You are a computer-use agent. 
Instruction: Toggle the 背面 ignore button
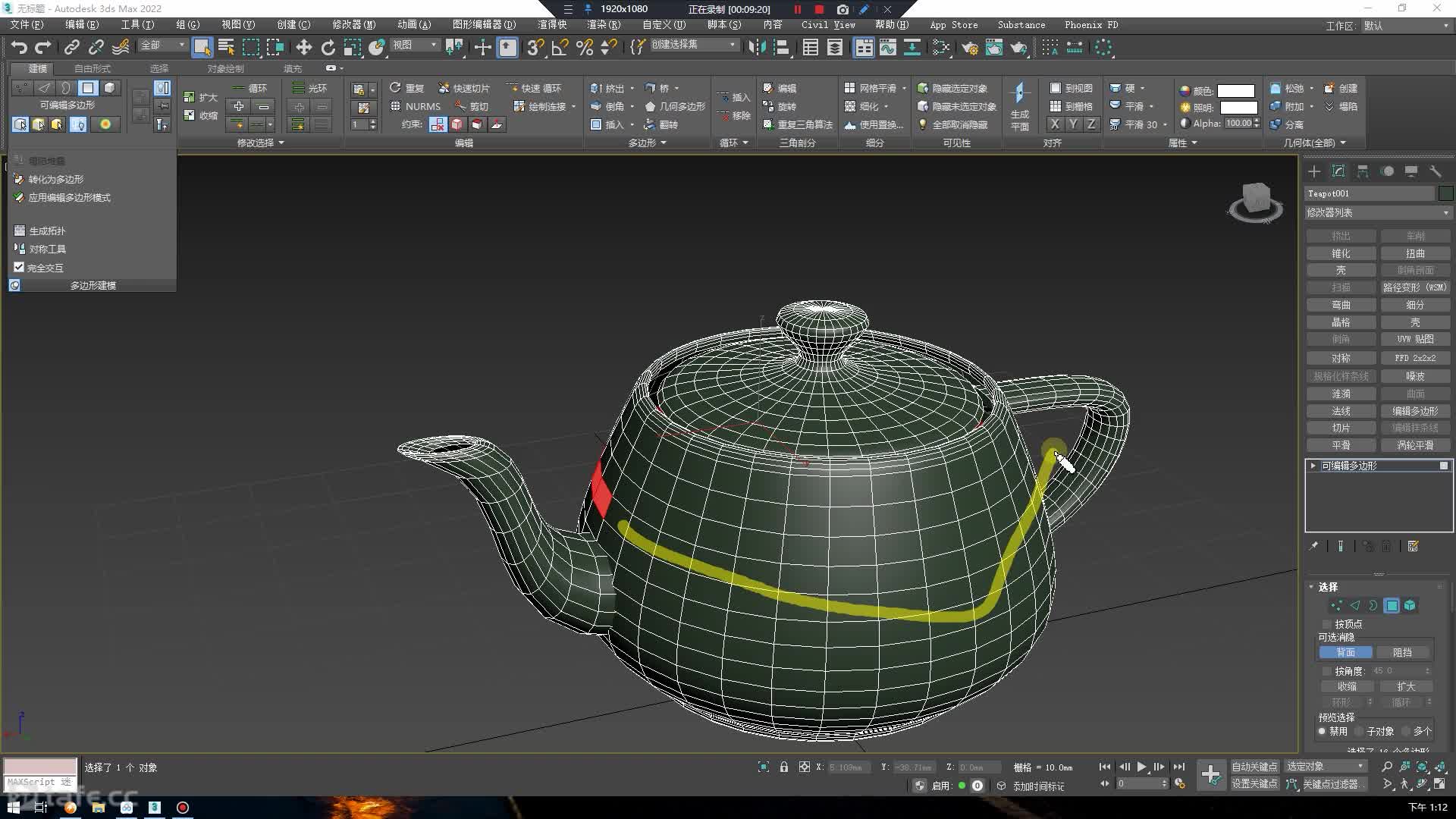[x=1346, y=652]
